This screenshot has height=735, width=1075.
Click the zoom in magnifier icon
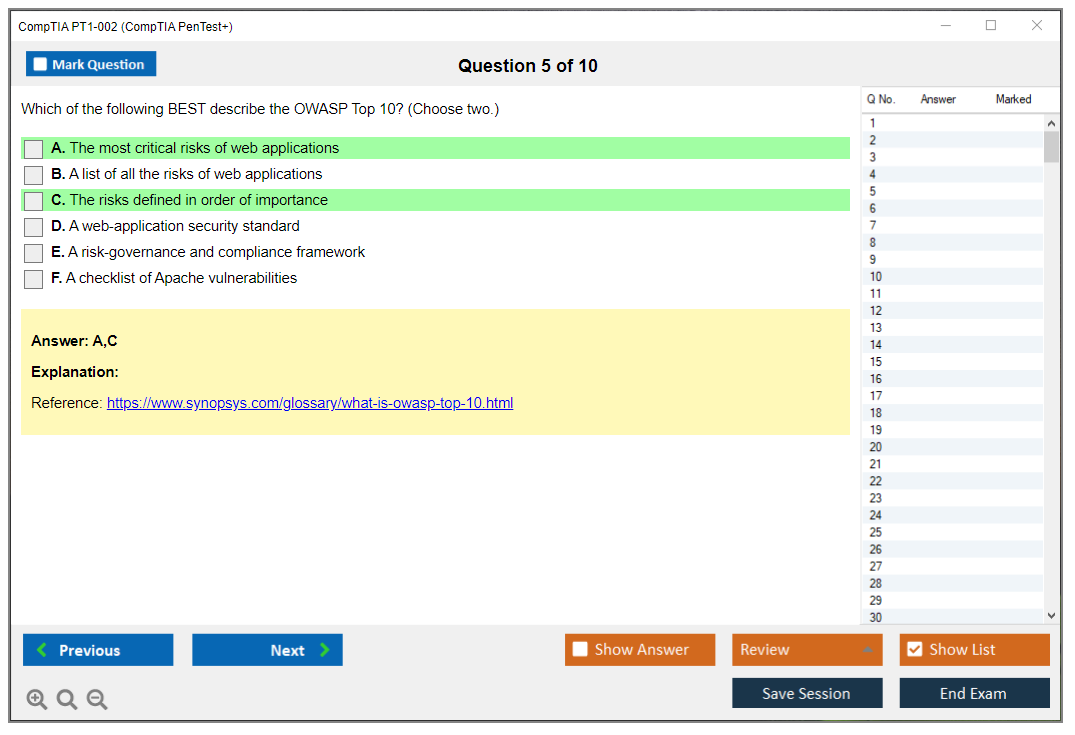[37, 700]
